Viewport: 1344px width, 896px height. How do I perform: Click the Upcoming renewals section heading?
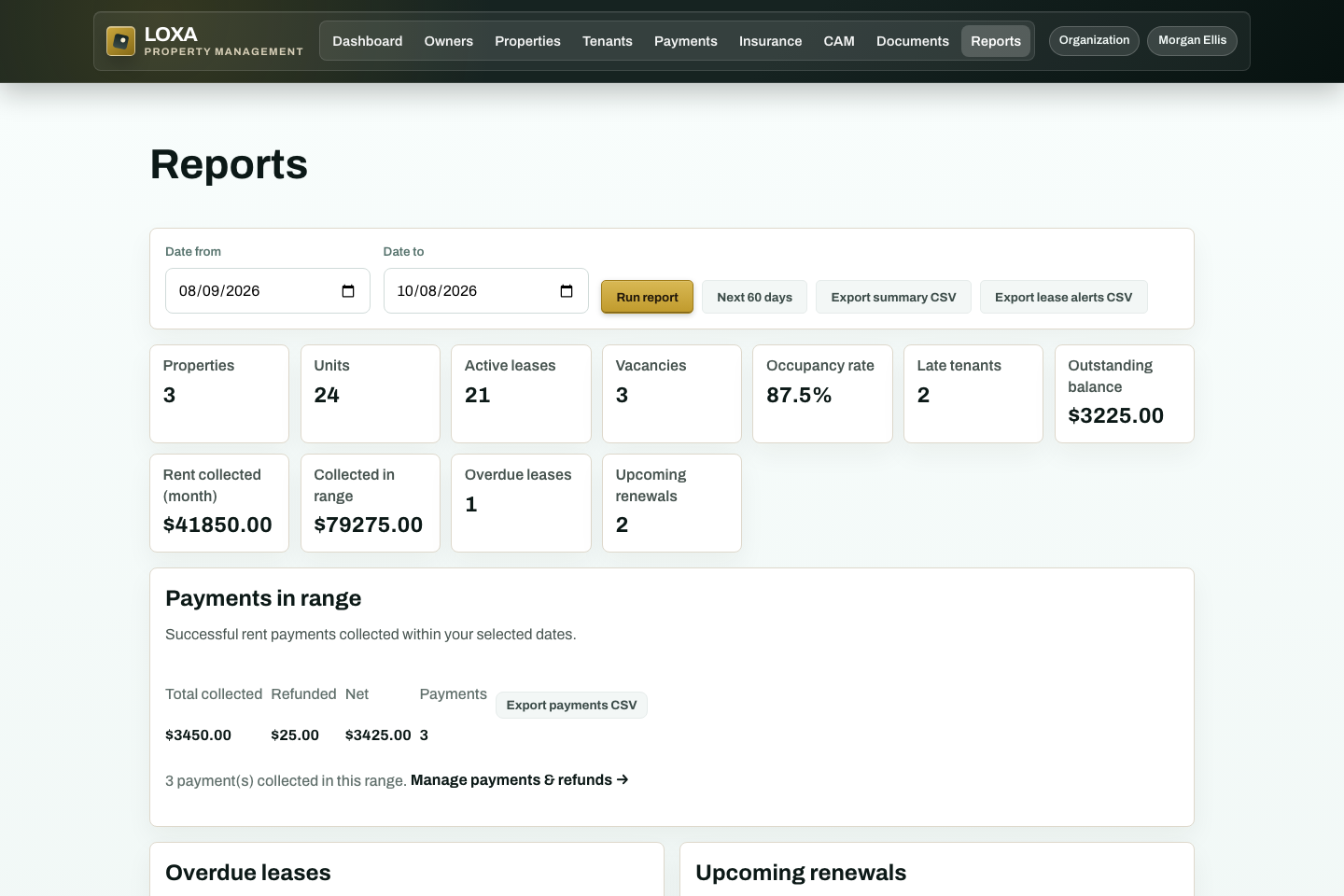tap(801, 873)
